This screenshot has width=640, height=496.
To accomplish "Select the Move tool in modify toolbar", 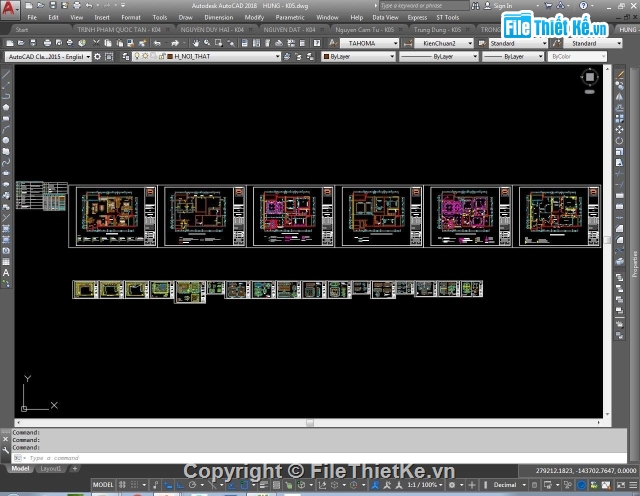I will point(620,129).
